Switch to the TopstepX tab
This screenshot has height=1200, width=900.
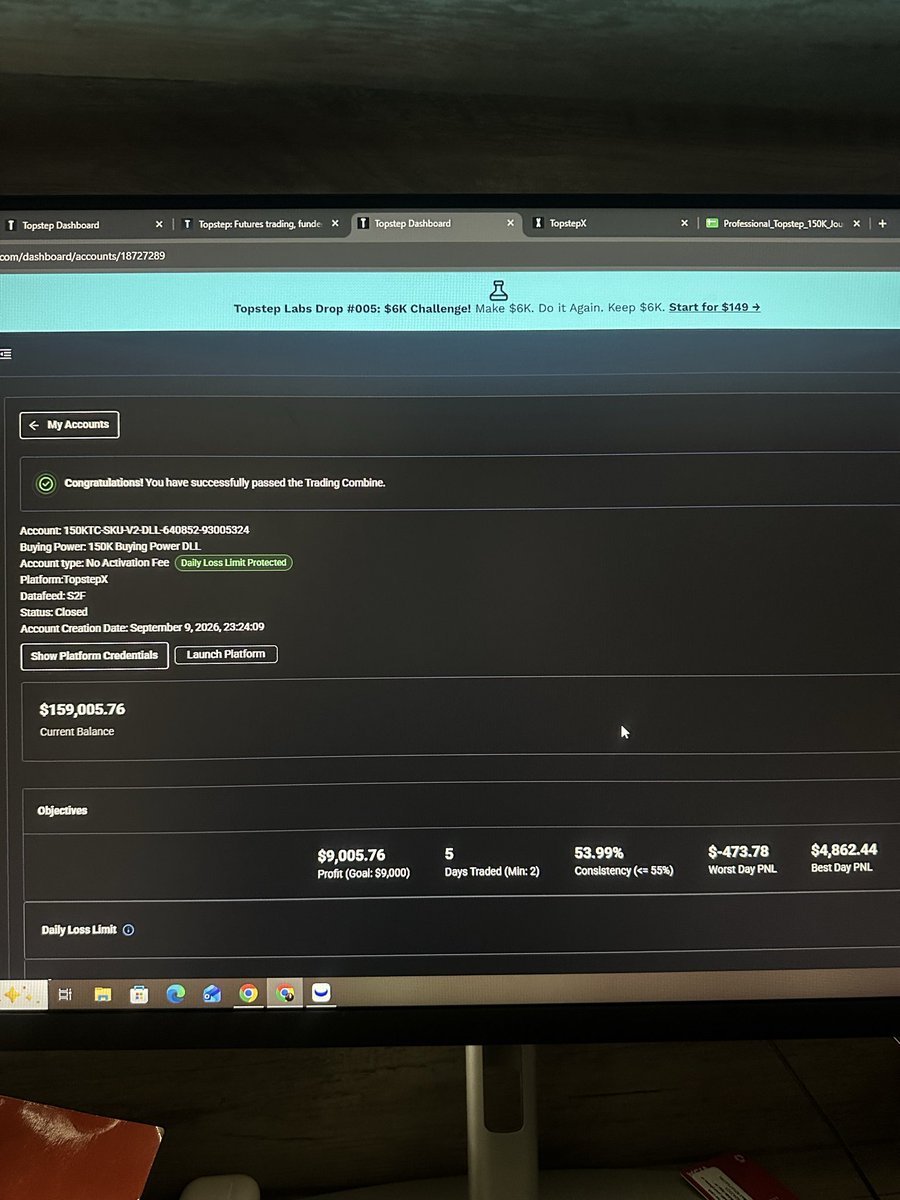[612, 225]
